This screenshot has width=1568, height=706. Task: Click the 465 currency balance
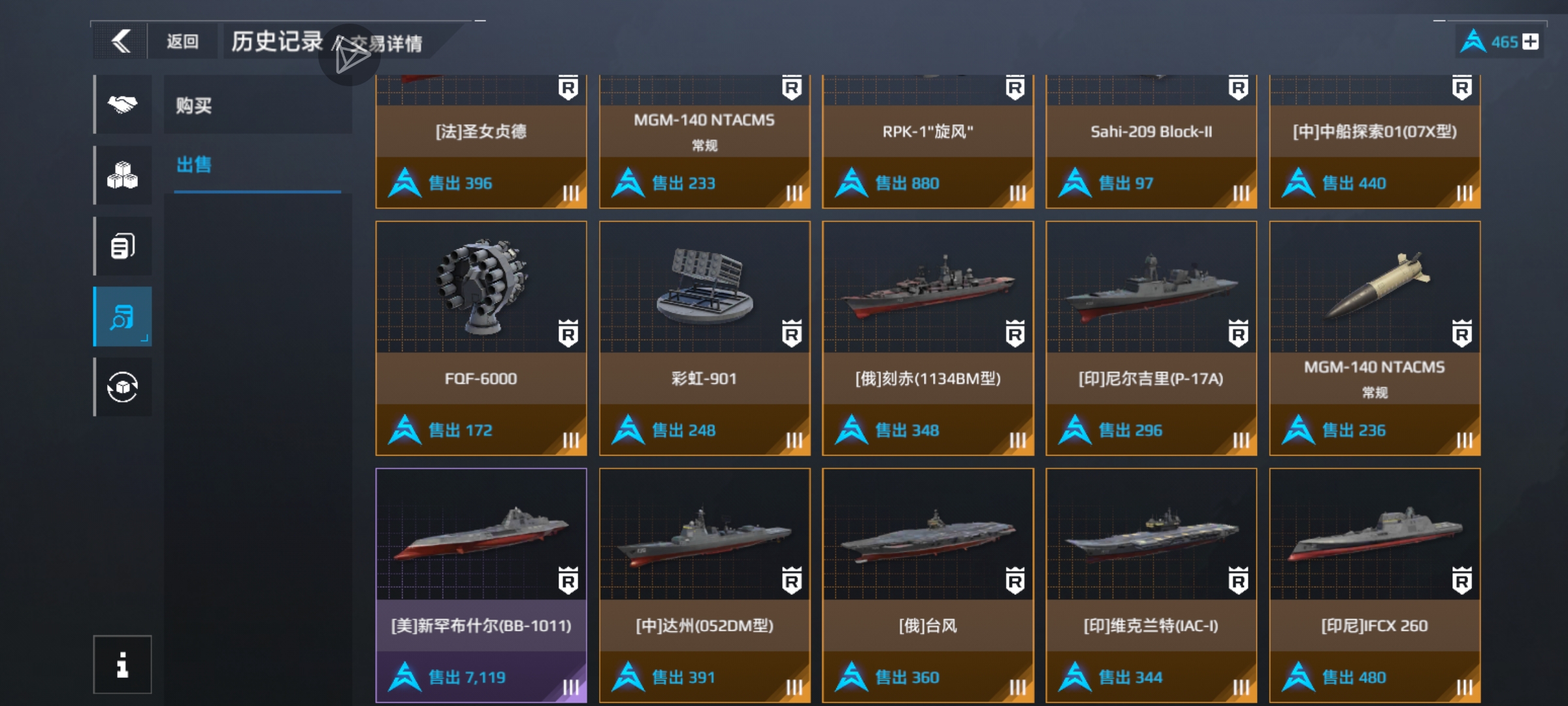[1504, 42]
